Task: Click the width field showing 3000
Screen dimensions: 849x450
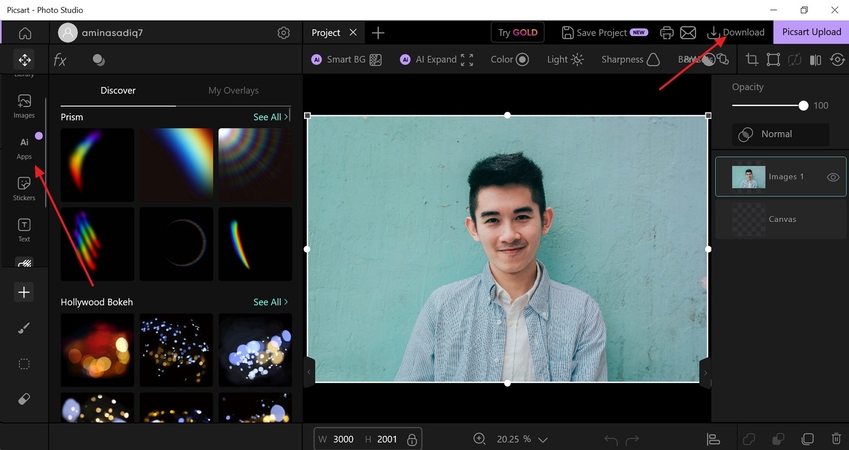Action: coord(343,439)
